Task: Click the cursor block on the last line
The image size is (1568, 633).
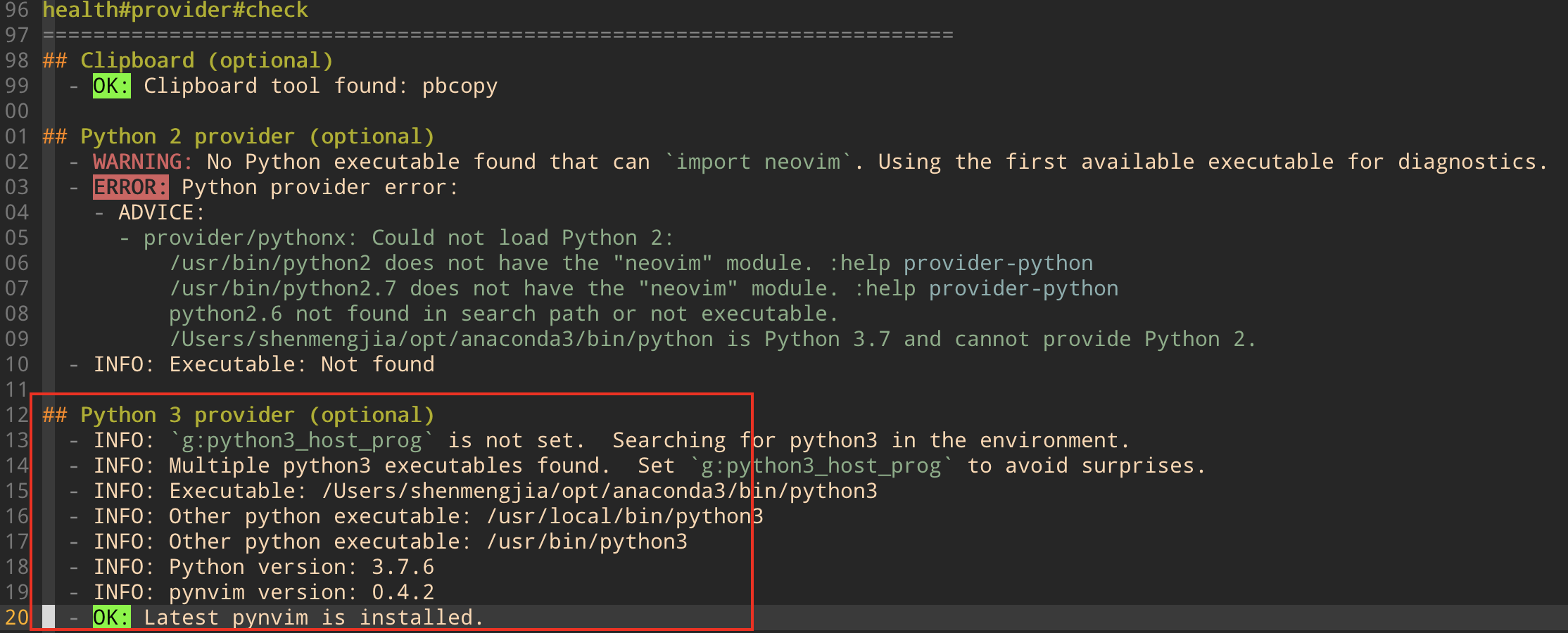Action: coord(48,617)
